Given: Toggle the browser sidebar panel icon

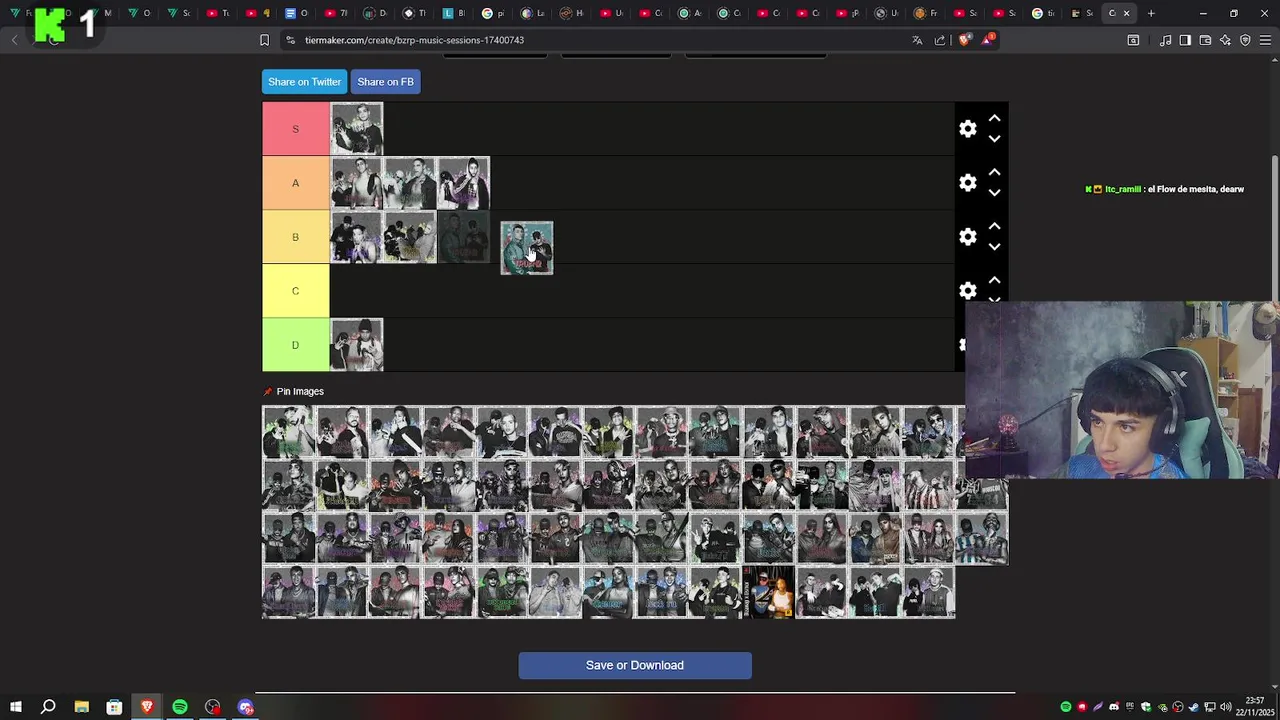Looking at the screenshot, I should pyautogui.click(x=1185, y=40).
